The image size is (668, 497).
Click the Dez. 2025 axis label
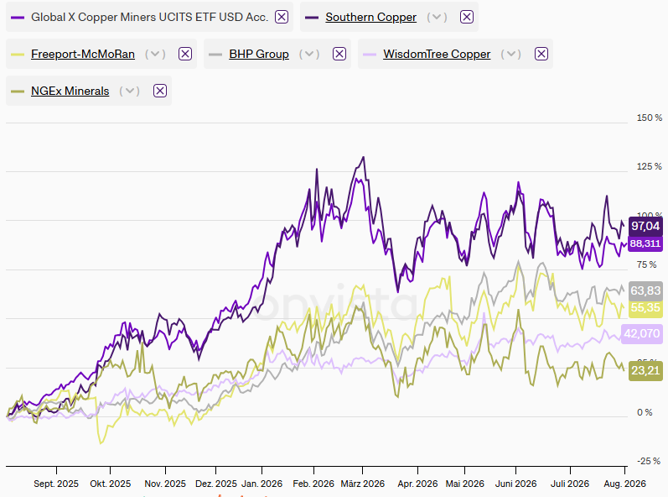click(216, 484)
